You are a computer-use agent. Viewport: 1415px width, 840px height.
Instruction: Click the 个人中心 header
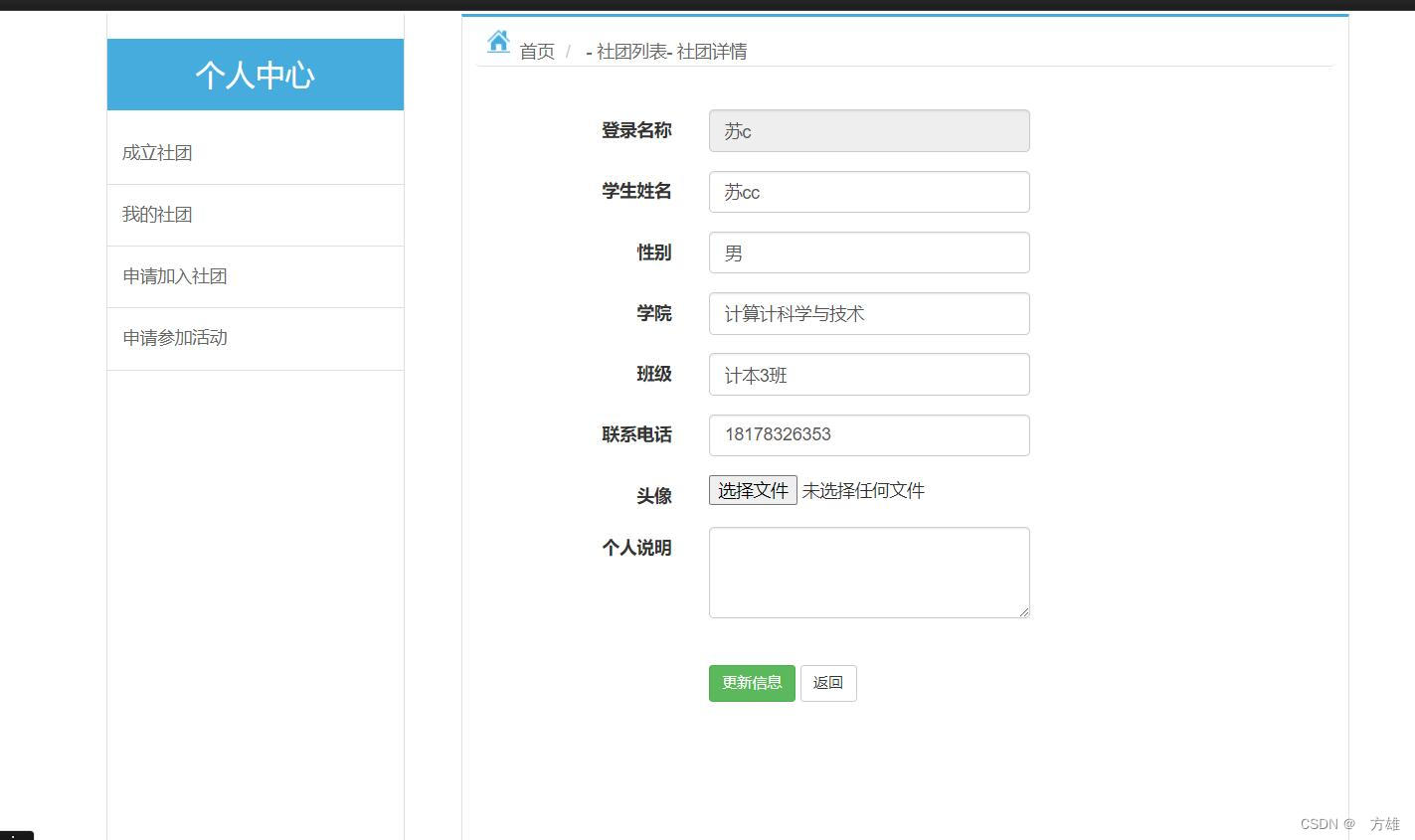click(256, 75)
